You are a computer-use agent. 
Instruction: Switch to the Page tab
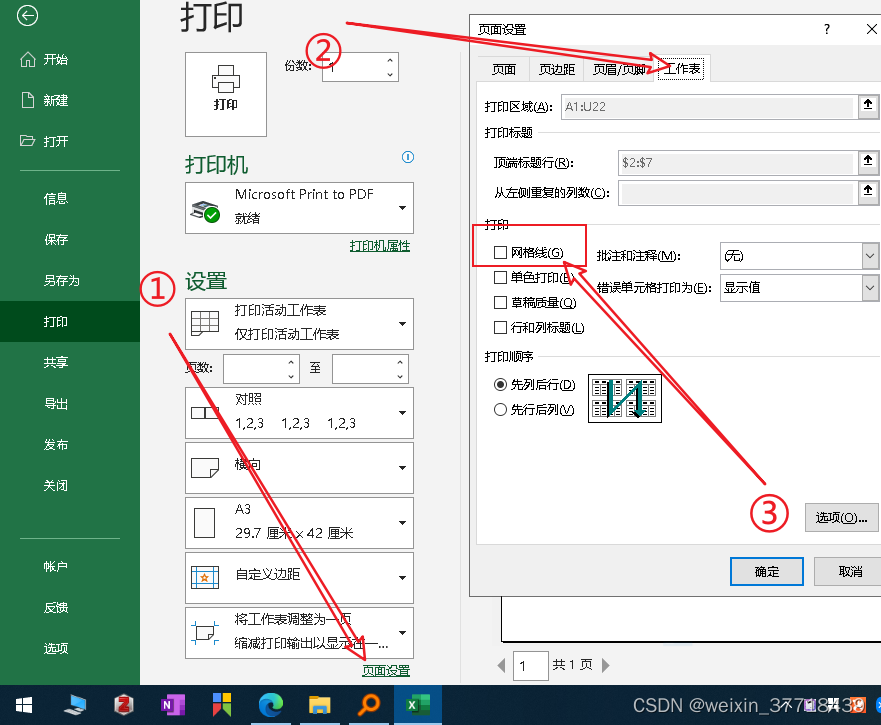pyautogui.click(x=503, y=69)
